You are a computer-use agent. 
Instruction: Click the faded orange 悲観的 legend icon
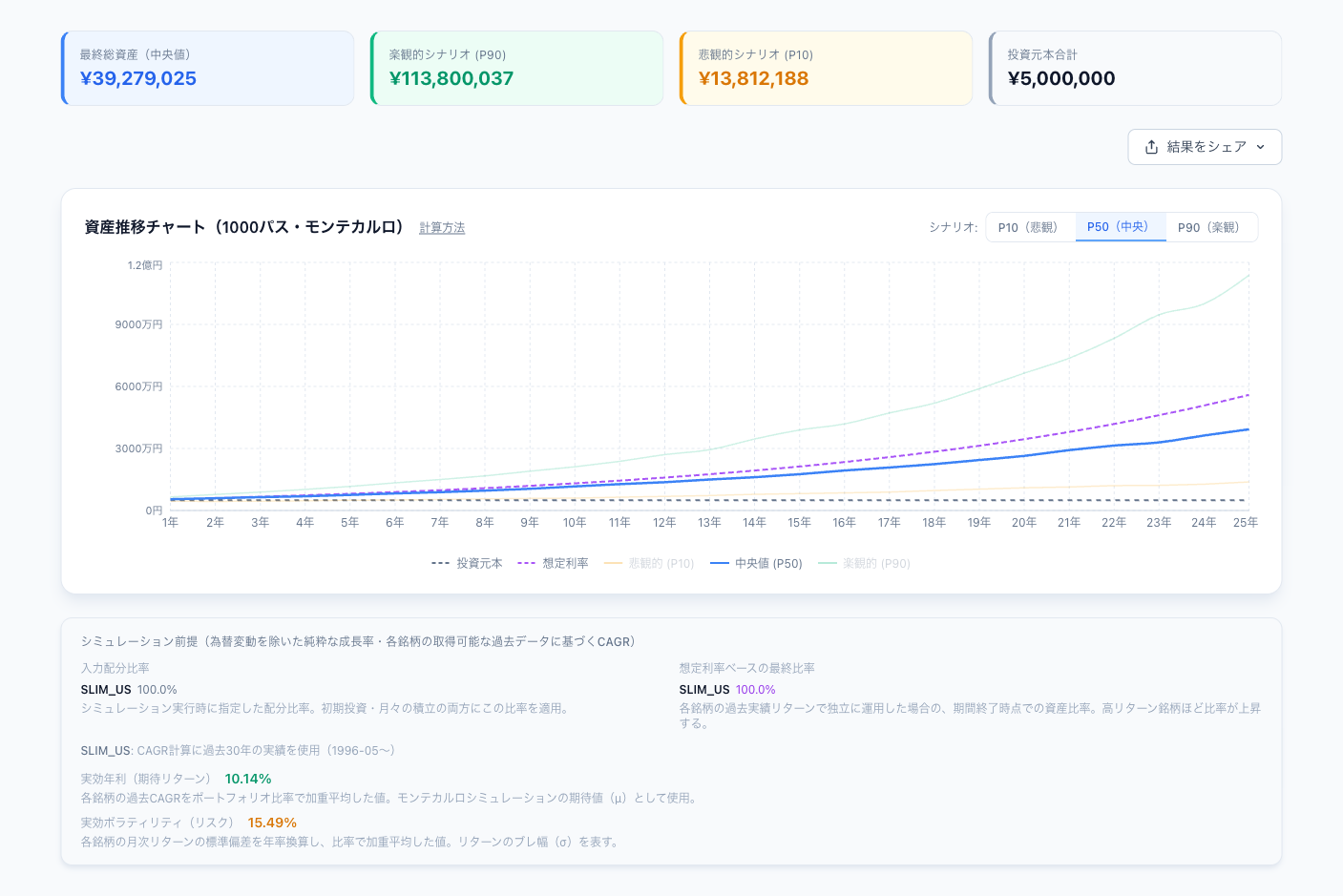[613, 564]
